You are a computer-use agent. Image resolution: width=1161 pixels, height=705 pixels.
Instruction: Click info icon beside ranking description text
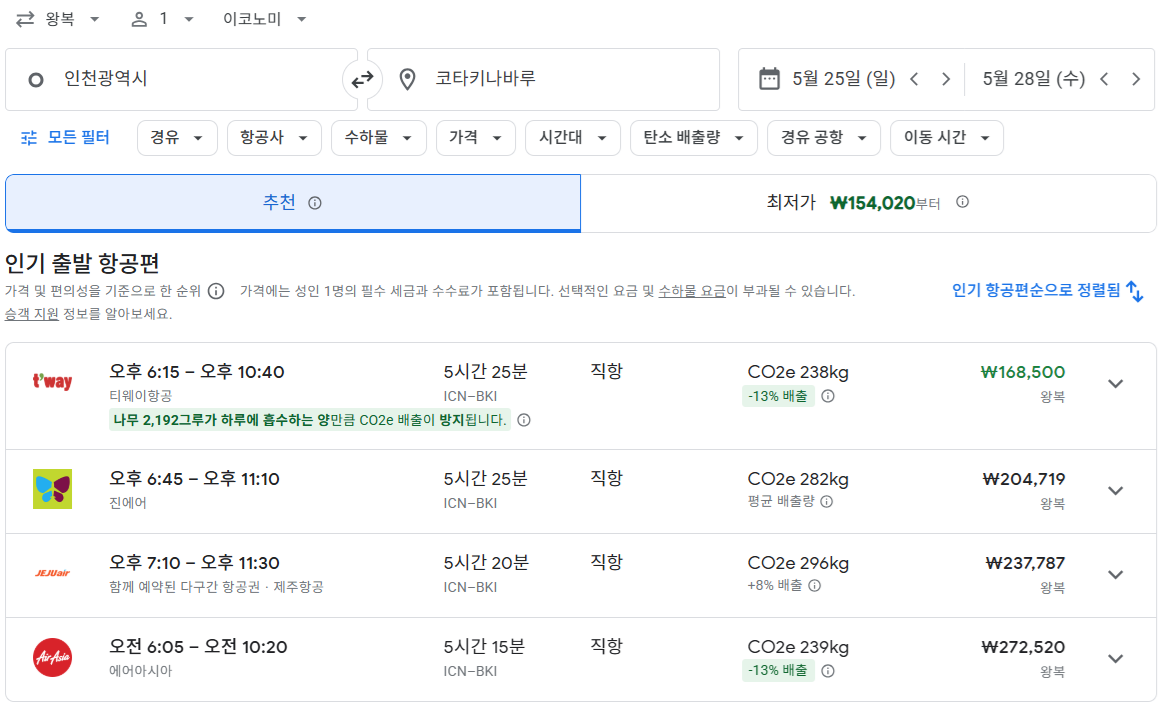click(215, 291)
